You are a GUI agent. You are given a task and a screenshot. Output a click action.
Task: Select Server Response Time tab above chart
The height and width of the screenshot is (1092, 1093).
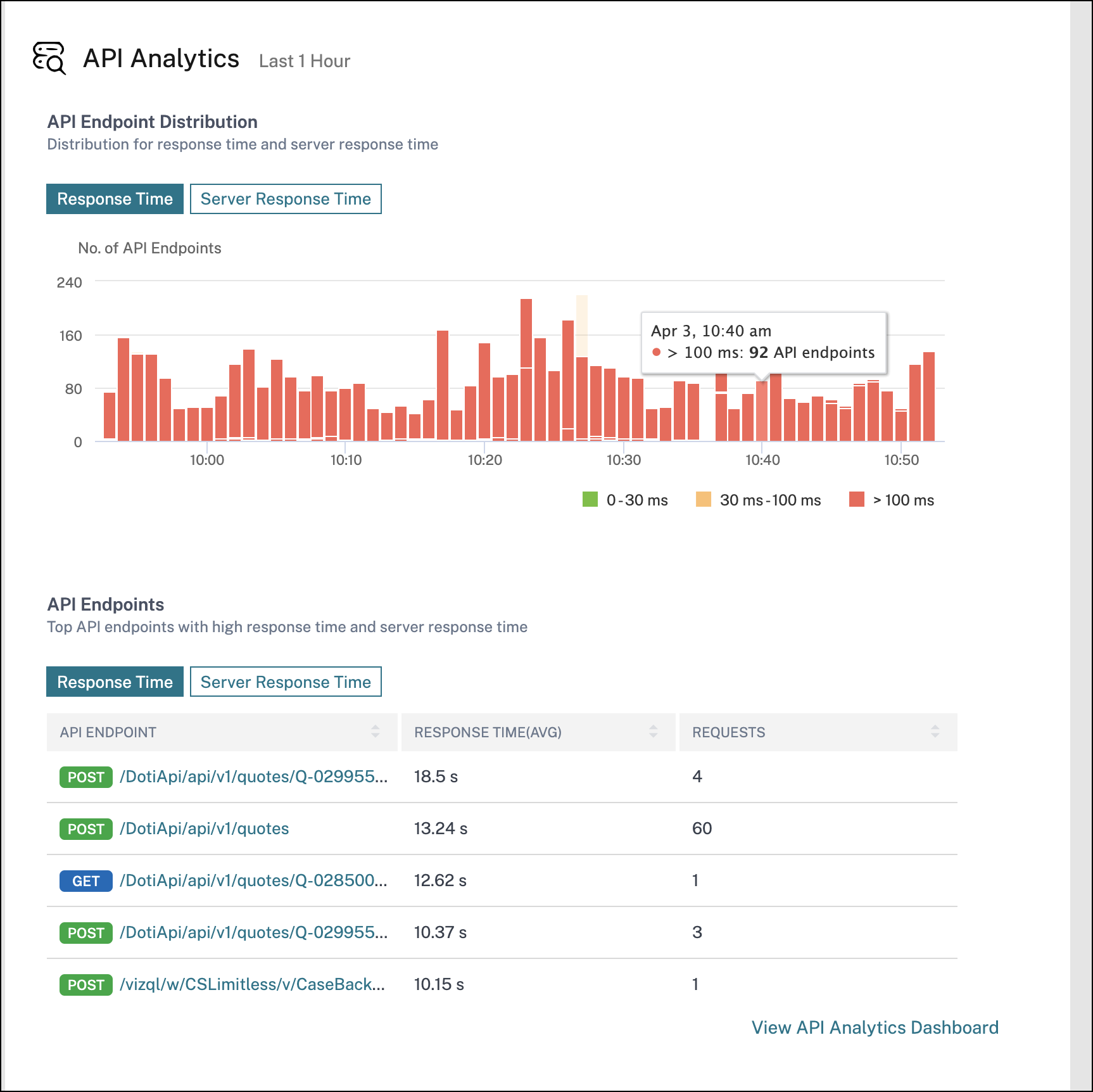(286, 199)
